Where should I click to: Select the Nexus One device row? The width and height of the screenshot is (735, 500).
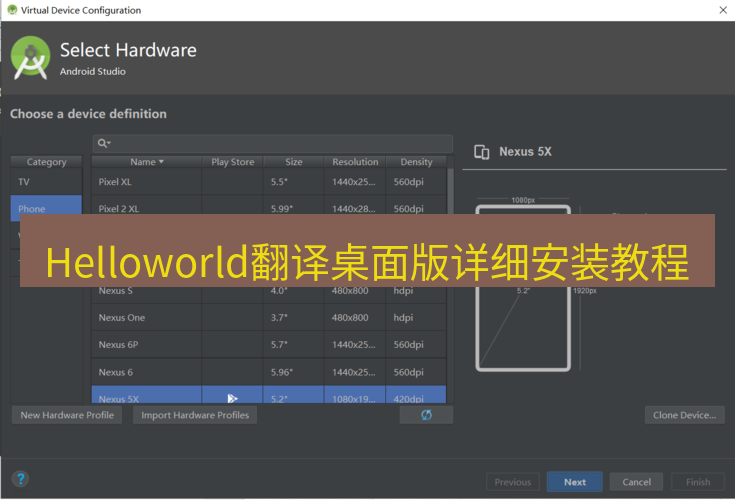pyautogui.click(x=269, y=317)
